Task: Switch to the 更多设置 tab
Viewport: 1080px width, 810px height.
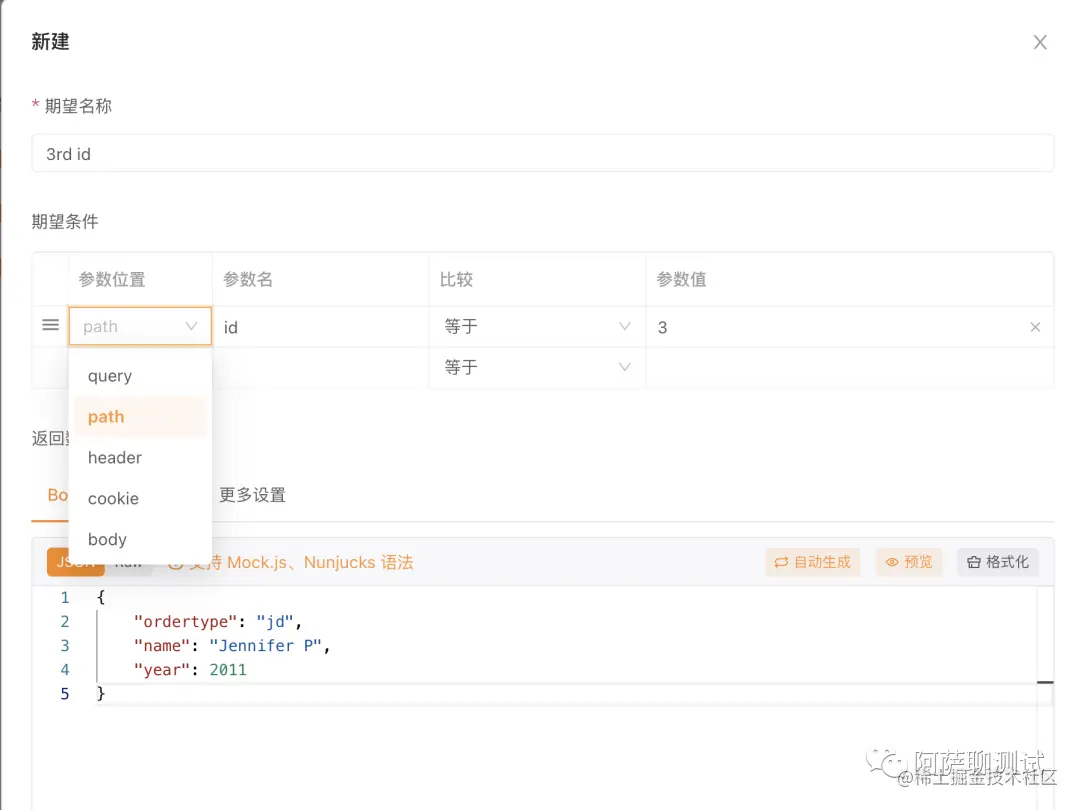Action: pos(252,495)
